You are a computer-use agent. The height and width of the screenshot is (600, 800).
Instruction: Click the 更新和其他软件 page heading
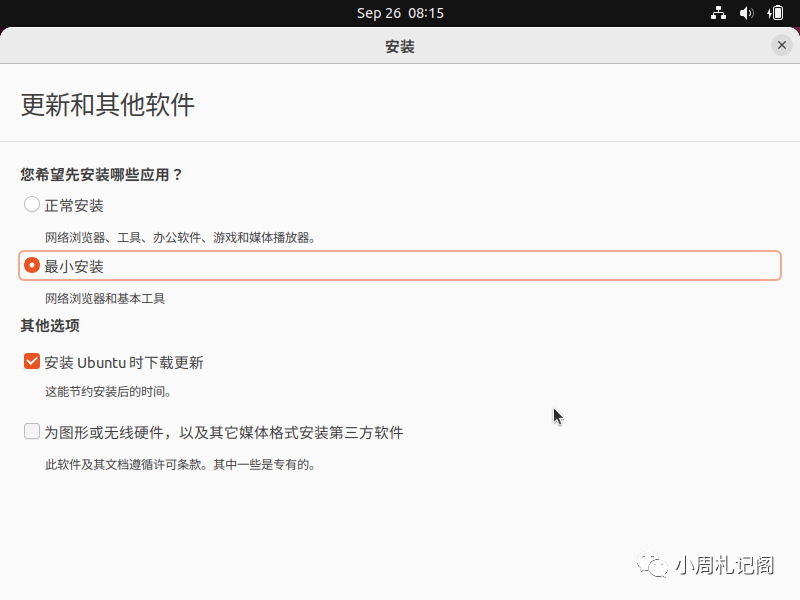point(108,105)
